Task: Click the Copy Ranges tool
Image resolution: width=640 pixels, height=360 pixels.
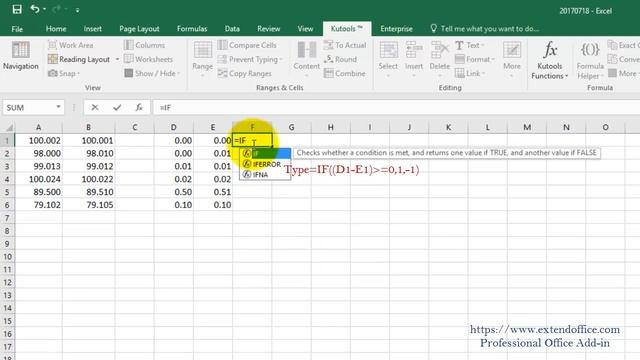Action: tap(245, 73)
